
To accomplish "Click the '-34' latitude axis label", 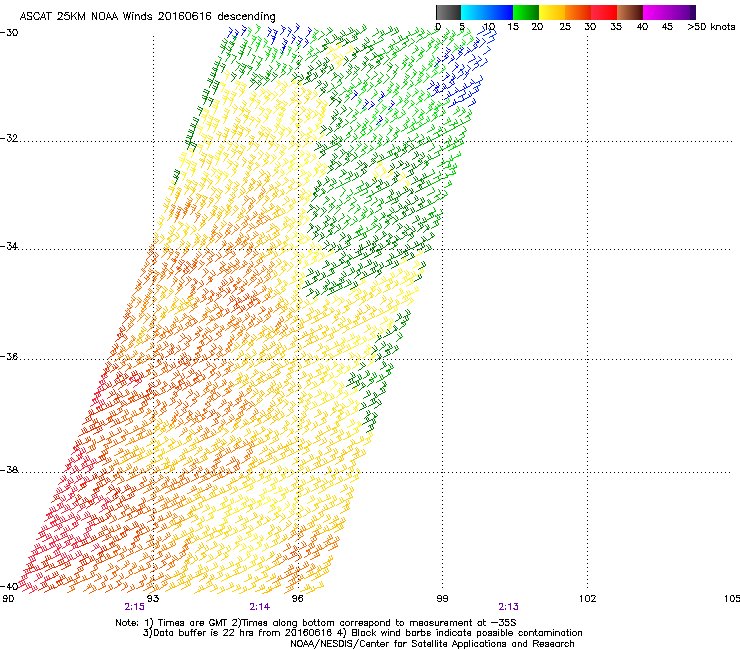I will pos(9,246).
